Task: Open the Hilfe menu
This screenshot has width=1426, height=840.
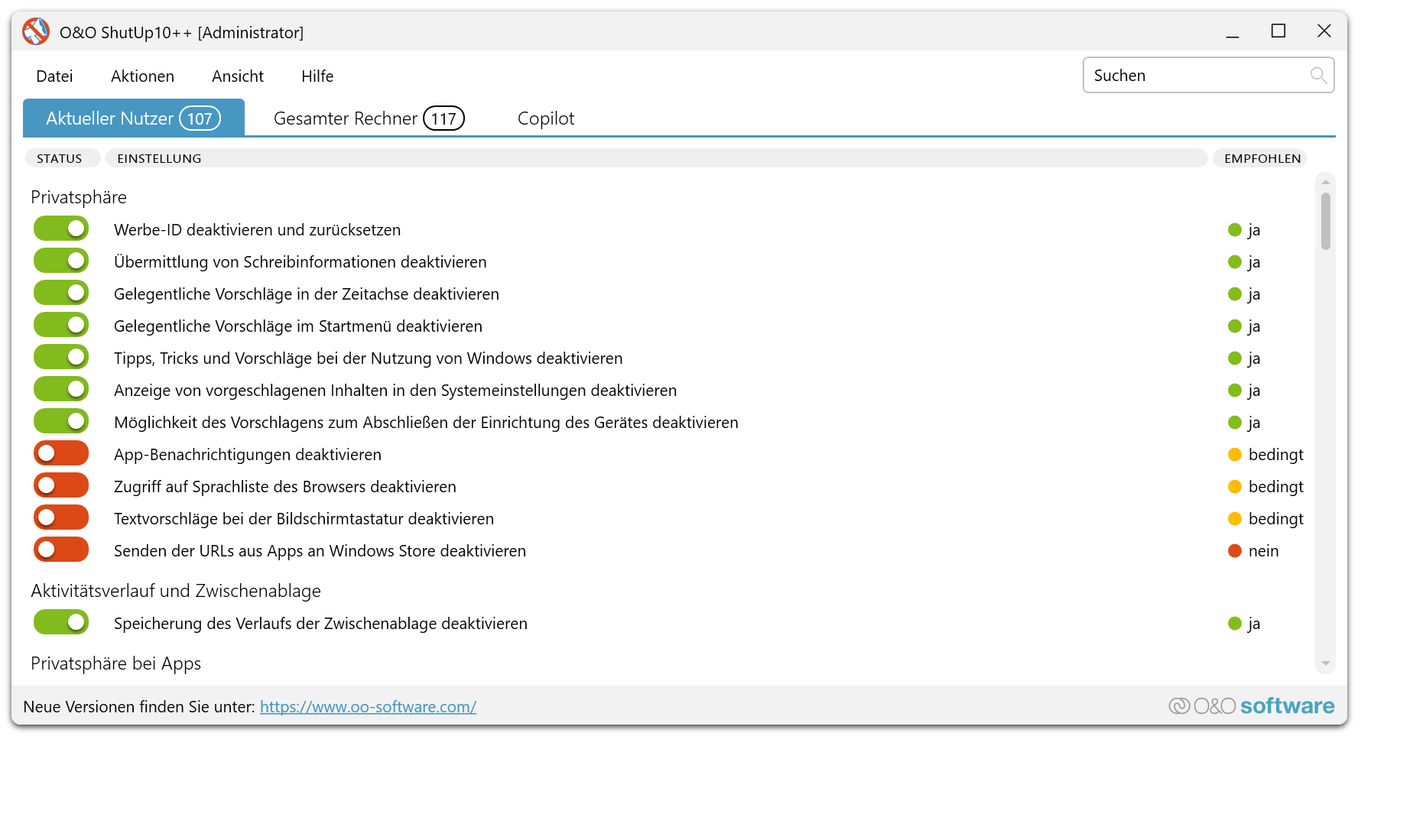Action: (x=317, y=76)
